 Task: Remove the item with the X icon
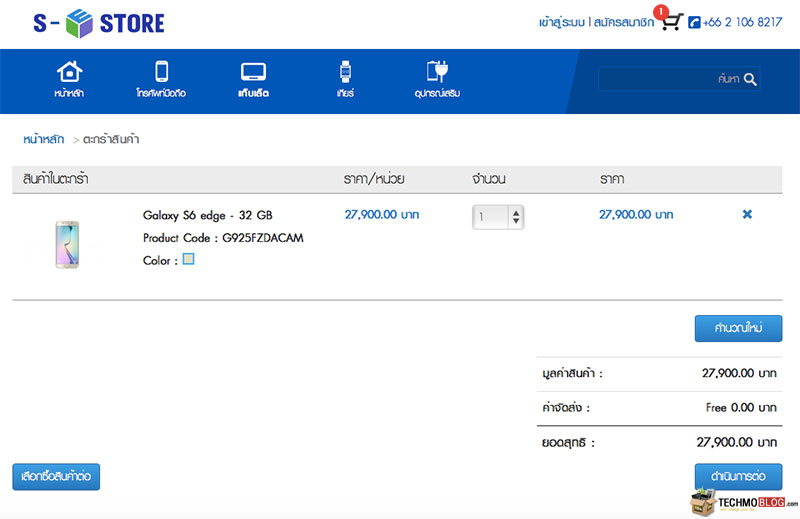click(747, 214)
